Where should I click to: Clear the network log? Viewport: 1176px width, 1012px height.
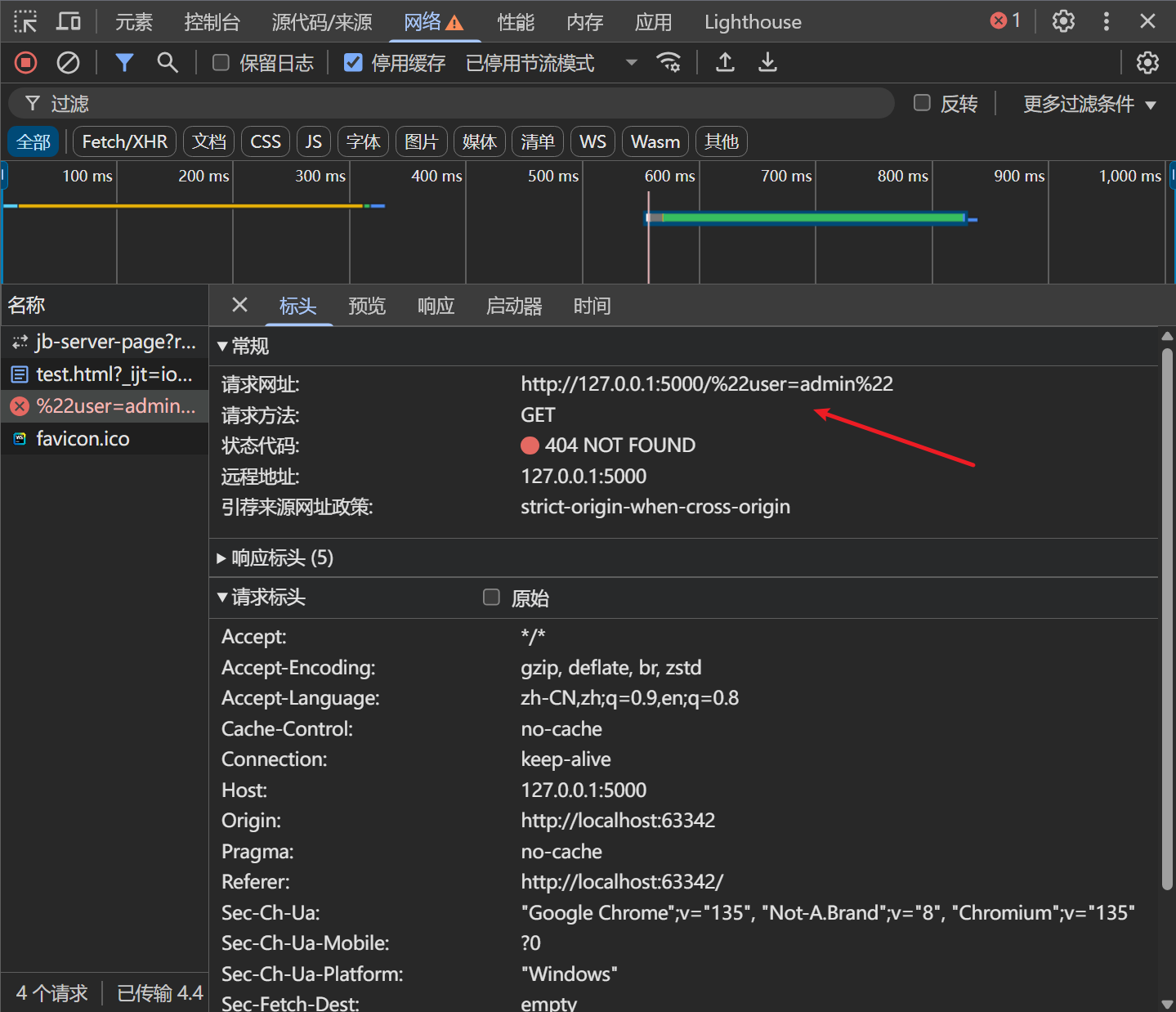point(68,62)
